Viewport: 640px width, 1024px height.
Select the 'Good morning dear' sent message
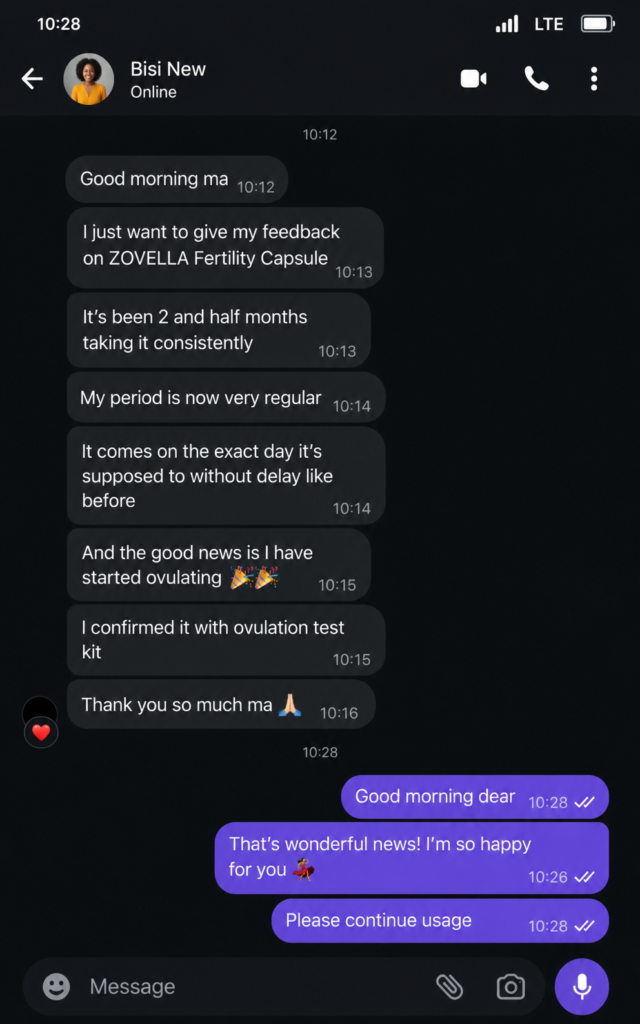475,797
